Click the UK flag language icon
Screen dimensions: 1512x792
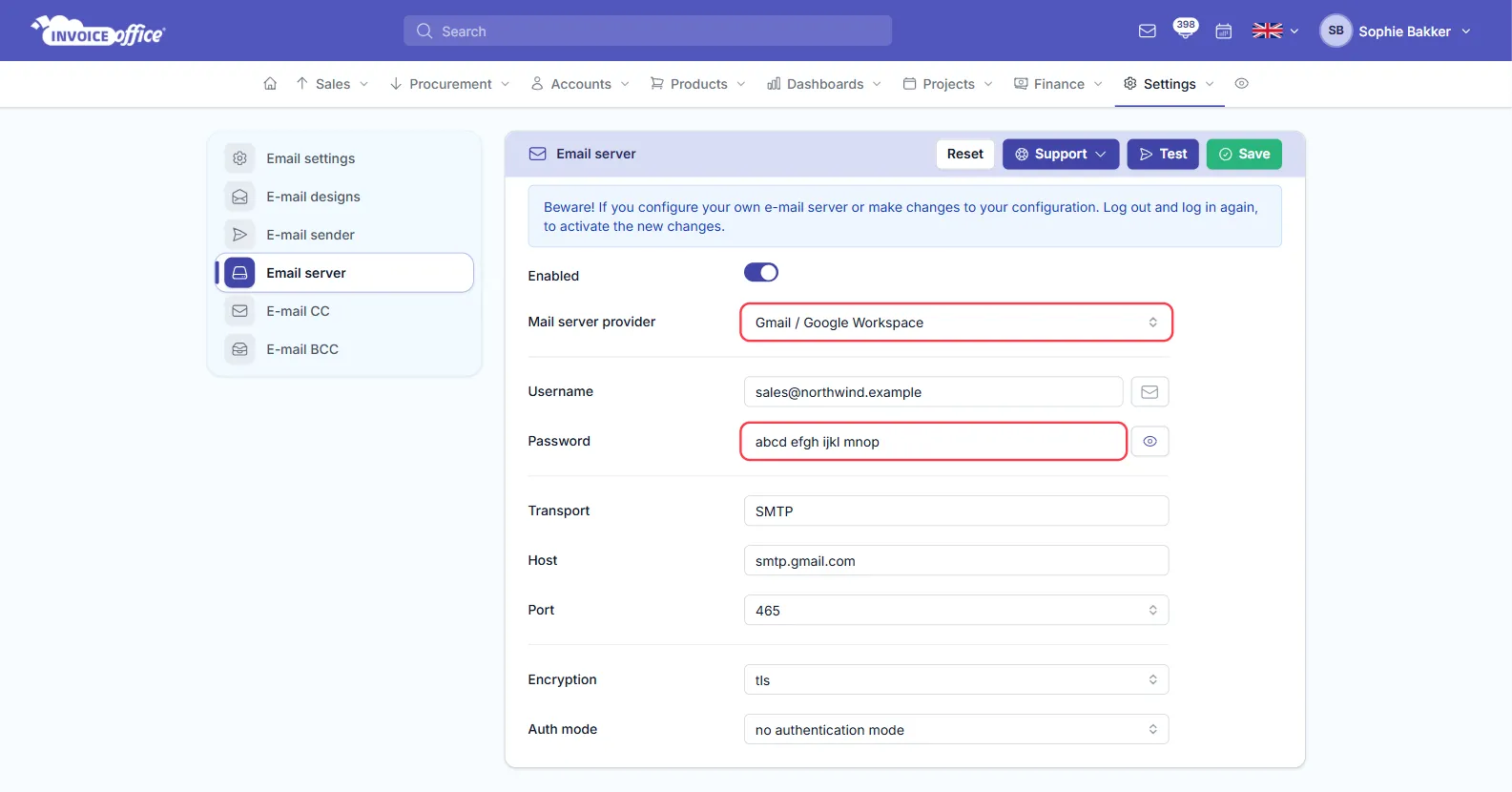coord(1267,31)
